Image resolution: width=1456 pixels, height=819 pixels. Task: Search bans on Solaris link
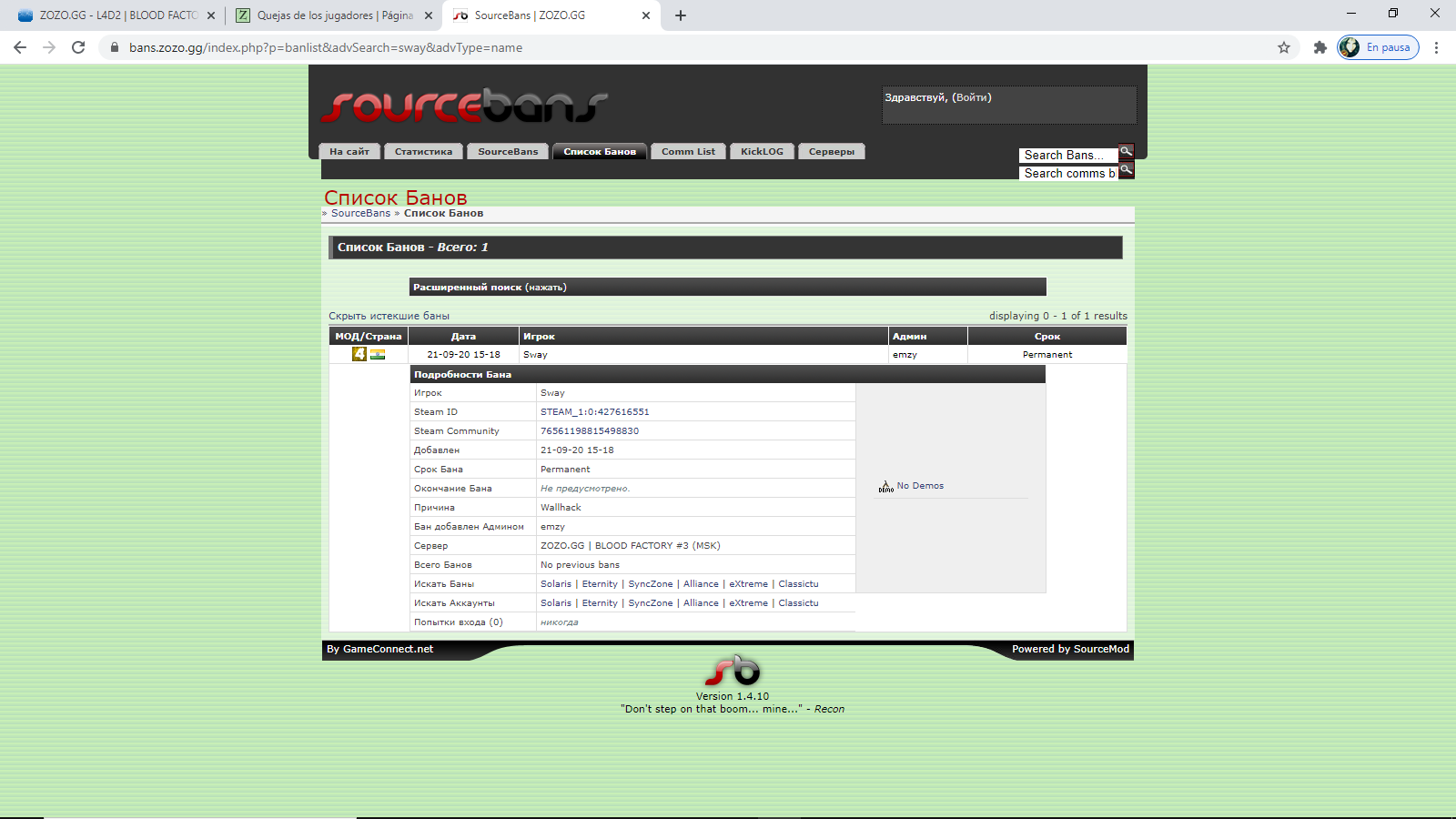(x=556, y=584)
